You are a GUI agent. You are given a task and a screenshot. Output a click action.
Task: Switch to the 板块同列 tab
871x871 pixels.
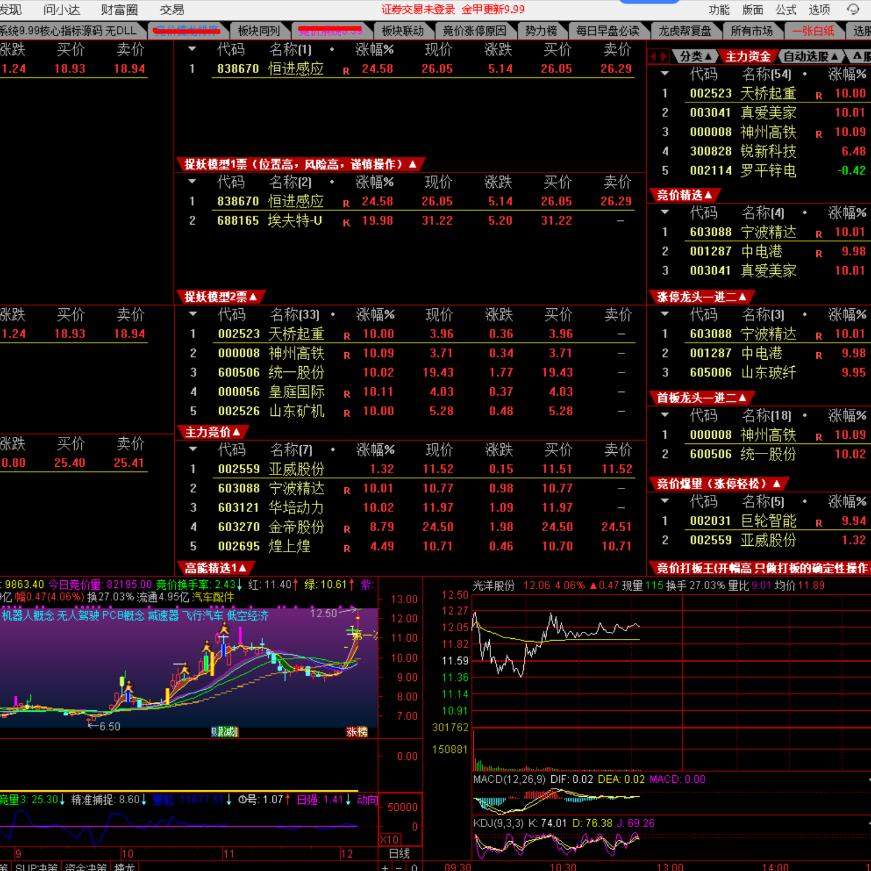[259, 31]
